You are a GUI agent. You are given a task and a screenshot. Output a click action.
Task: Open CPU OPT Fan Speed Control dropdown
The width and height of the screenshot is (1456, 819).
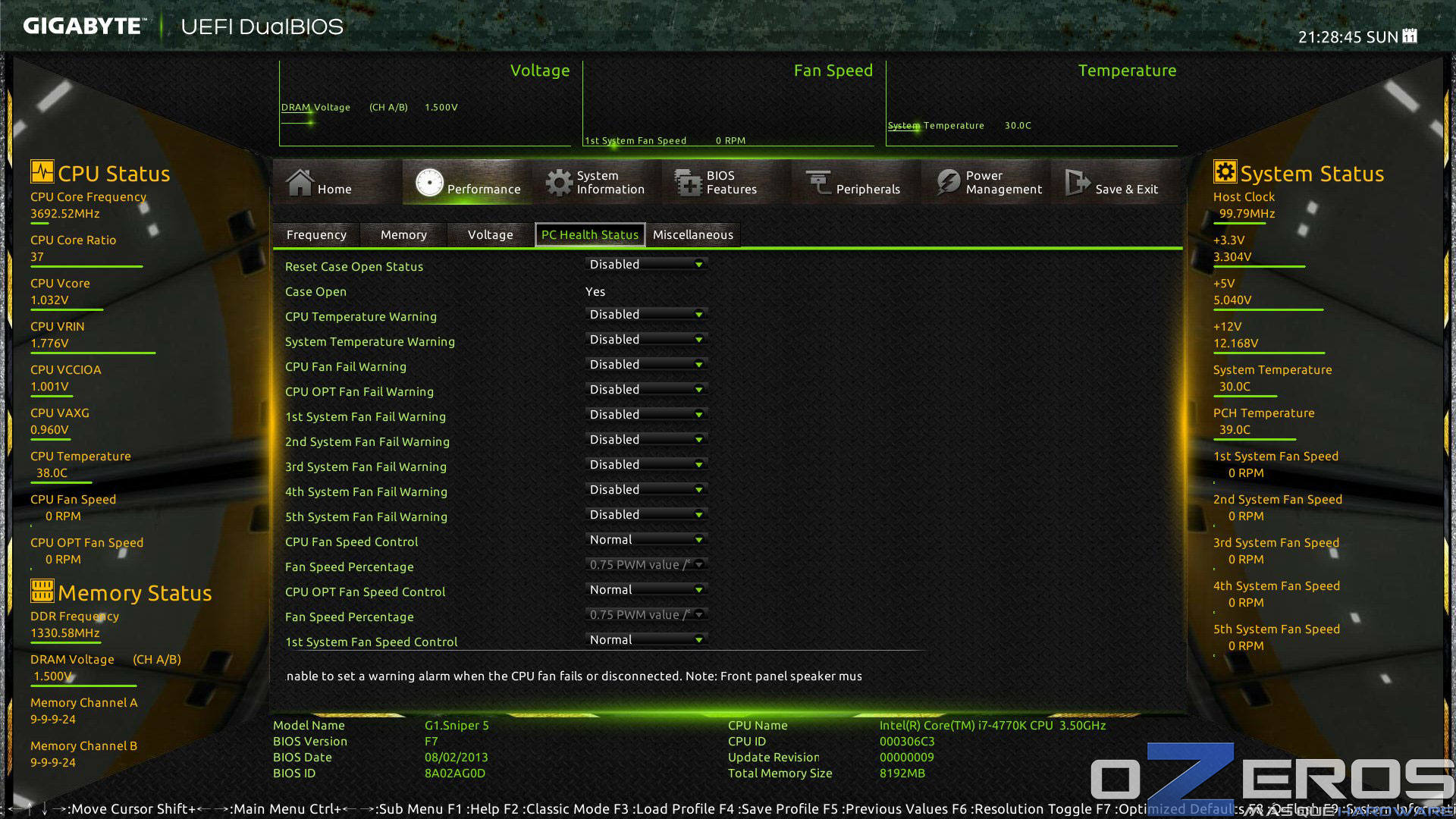[646, 590]
